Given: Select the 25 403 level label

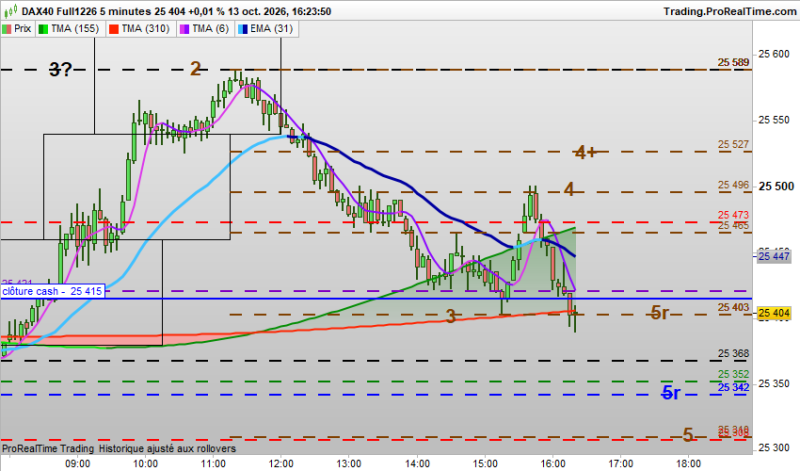Looking at the screenshot, I should coord(733,307).
